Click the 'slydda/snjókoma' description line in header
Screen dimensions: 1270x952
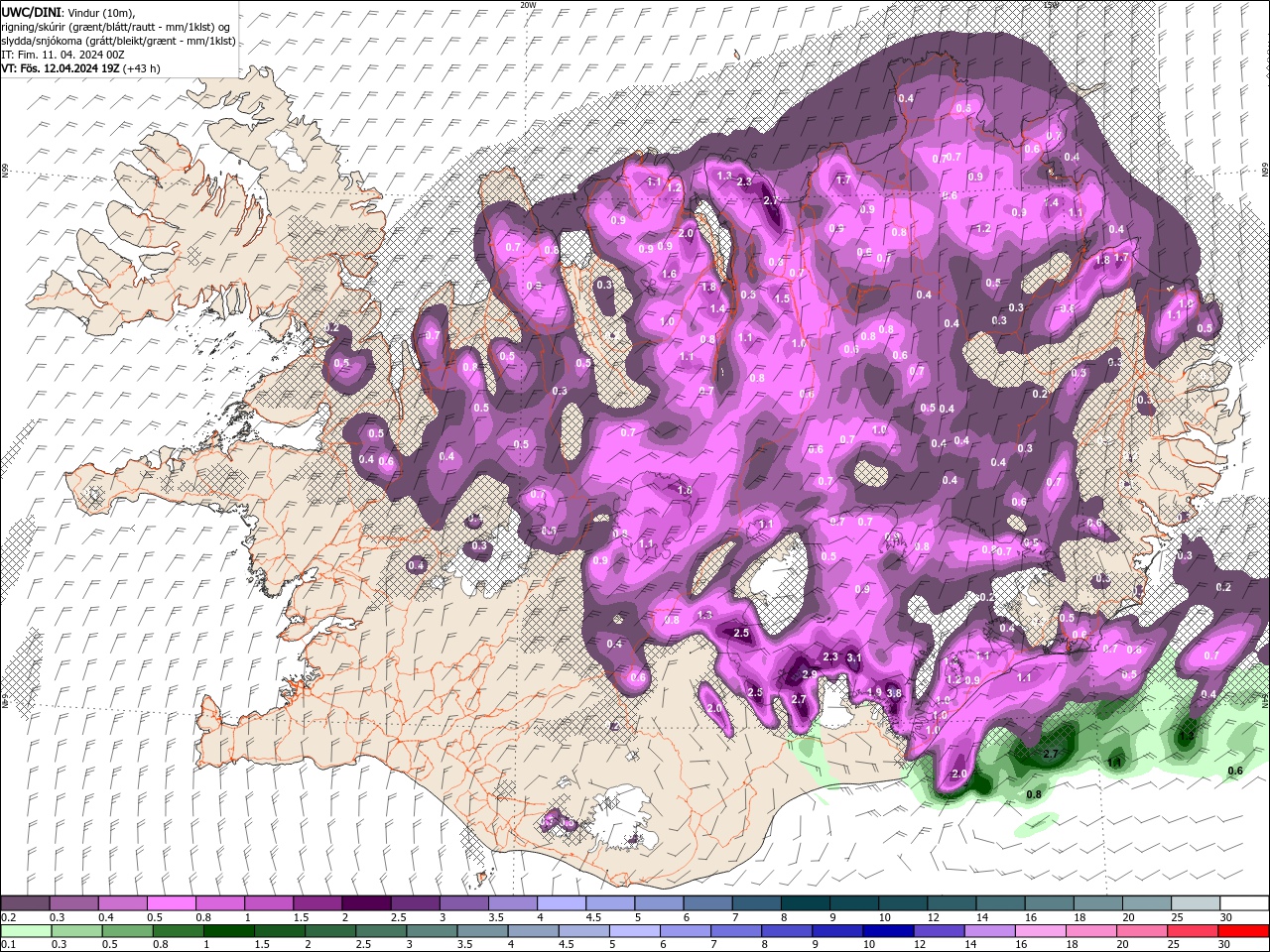click(x=118, y=41)
